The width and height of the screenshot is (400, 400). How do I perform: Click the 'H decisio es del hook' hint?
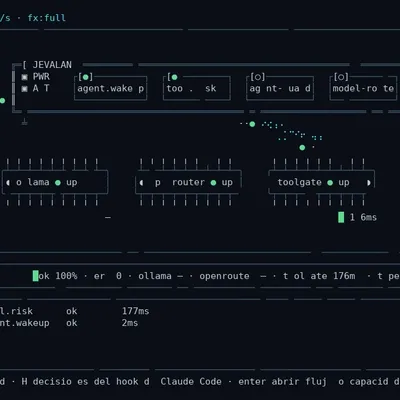pyautogui.click(x=80, y=381)
